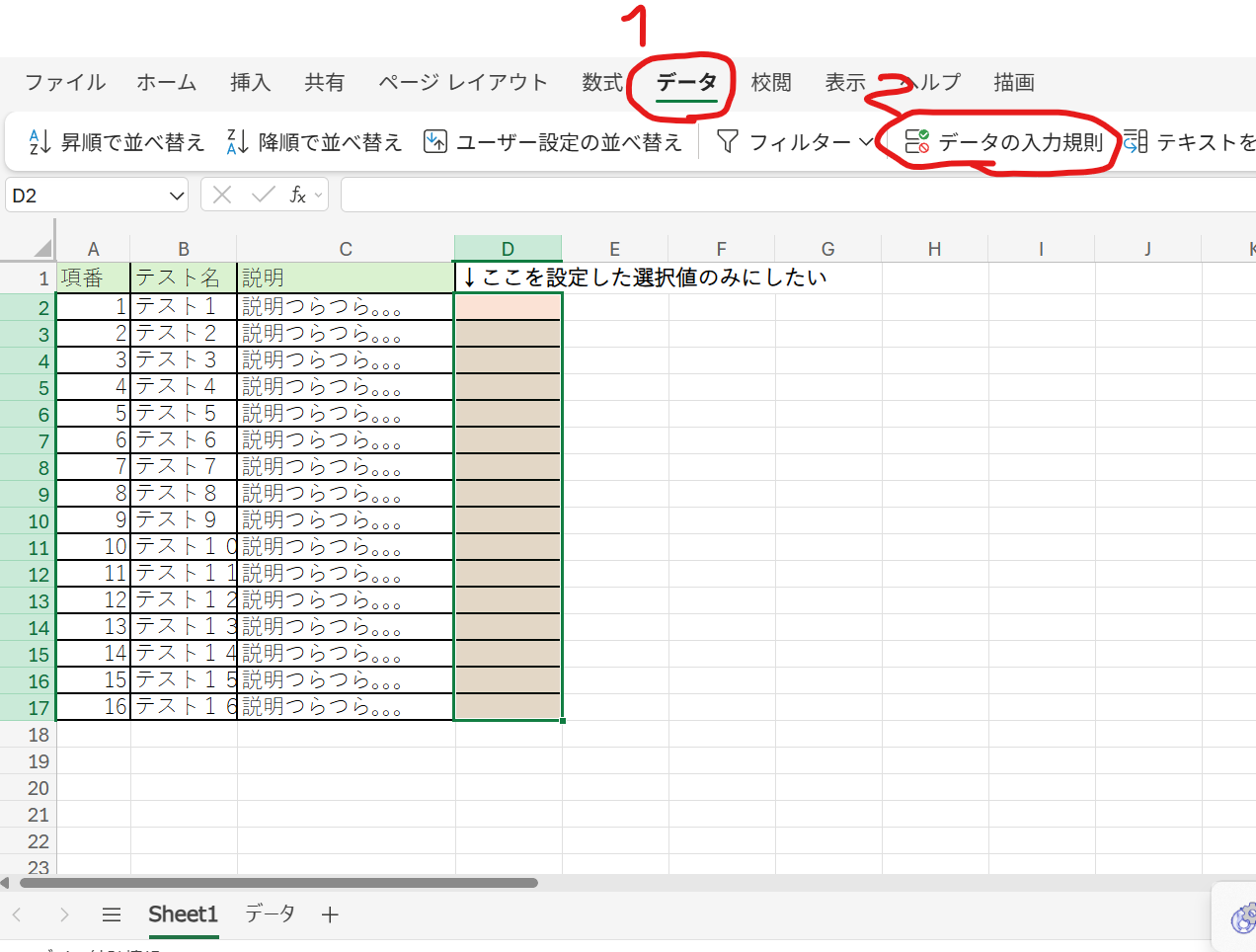Image resolution: width=1256 pixels, height=952 pixels.
Task: Switch to the 表示 tab
Action: point(845,83)
